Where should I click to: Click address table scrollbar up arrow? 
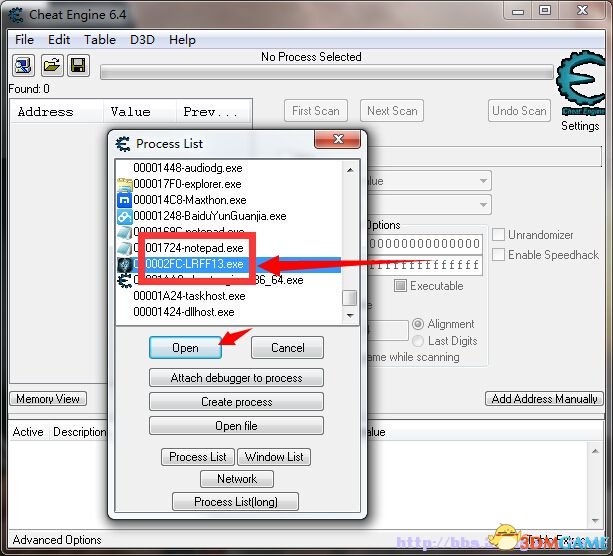click(x=595, y=451)
